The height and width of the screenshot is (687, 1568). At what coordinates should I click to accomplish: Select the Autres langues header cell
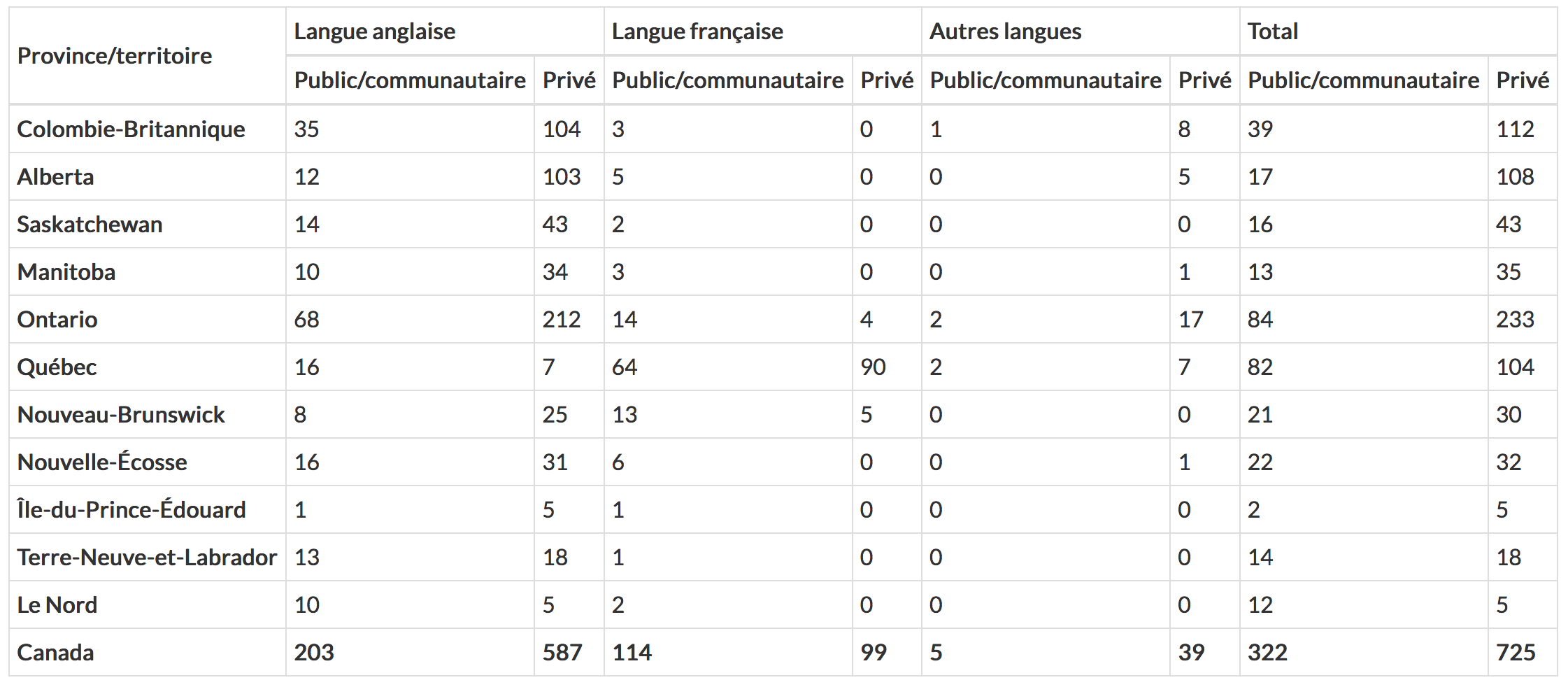click(x=1005, y=31)
